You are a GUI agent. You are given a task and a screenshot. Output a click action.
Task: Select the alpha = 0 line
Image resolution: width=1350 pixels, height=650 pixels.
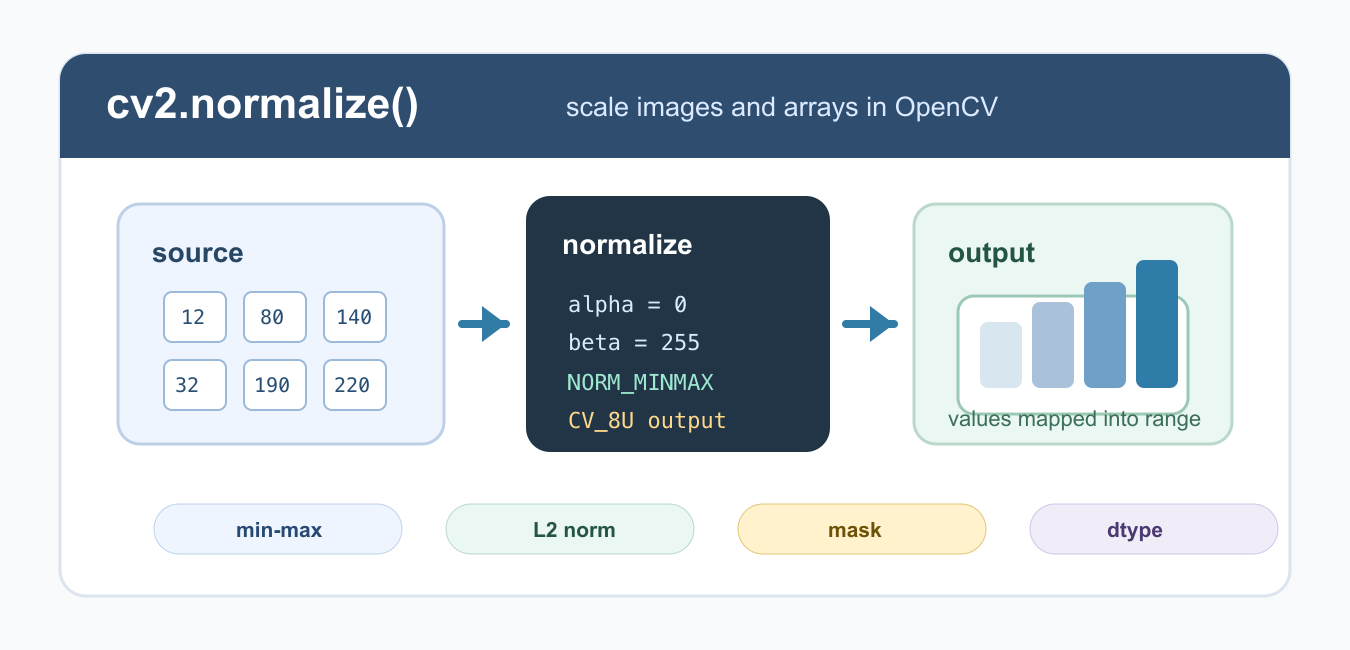627,305
